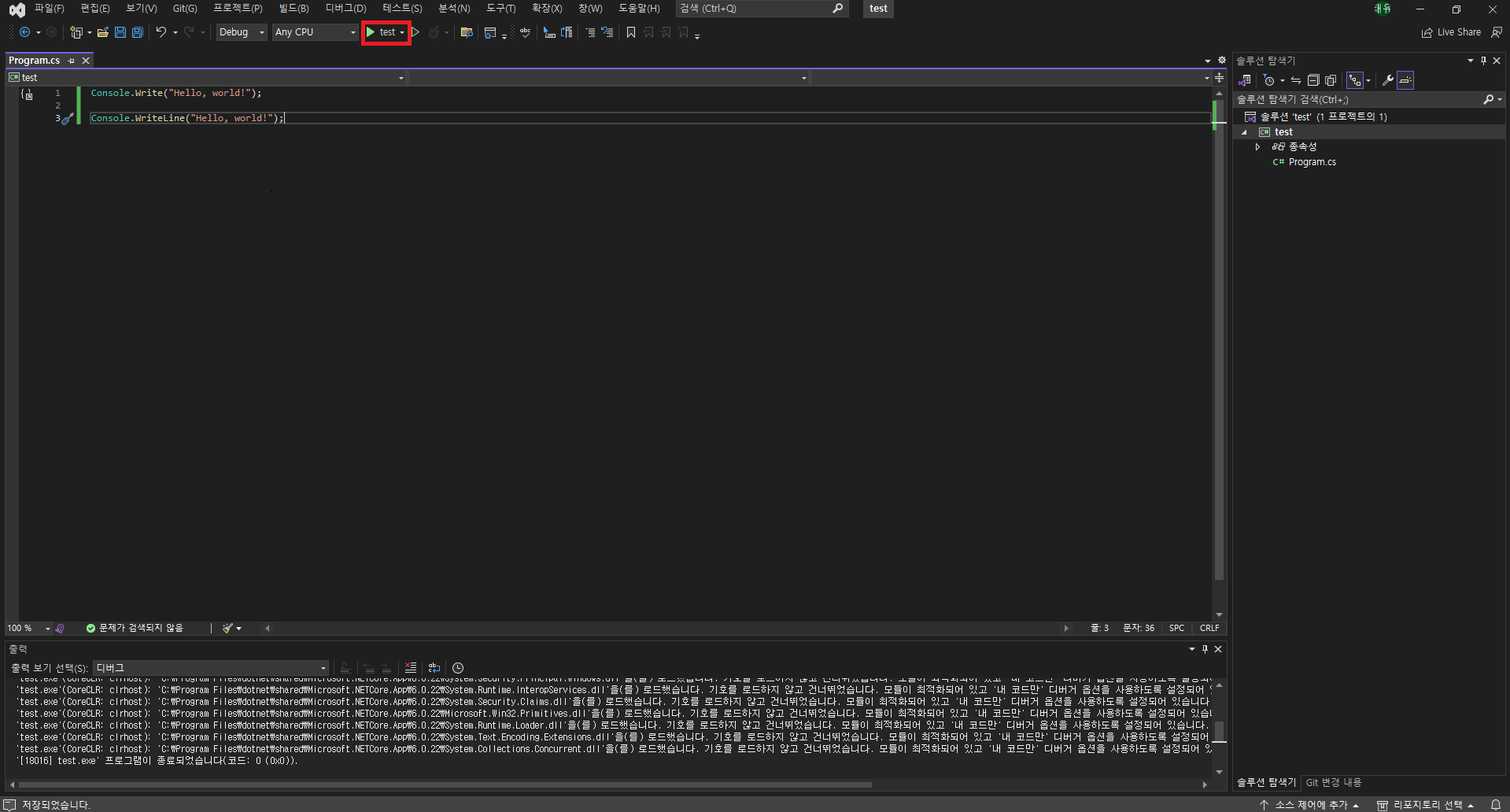The width and height of the screenshot is (1510, 812).
Task: Click Start Without Debugging outline play icon
Action: coord(416,32)
